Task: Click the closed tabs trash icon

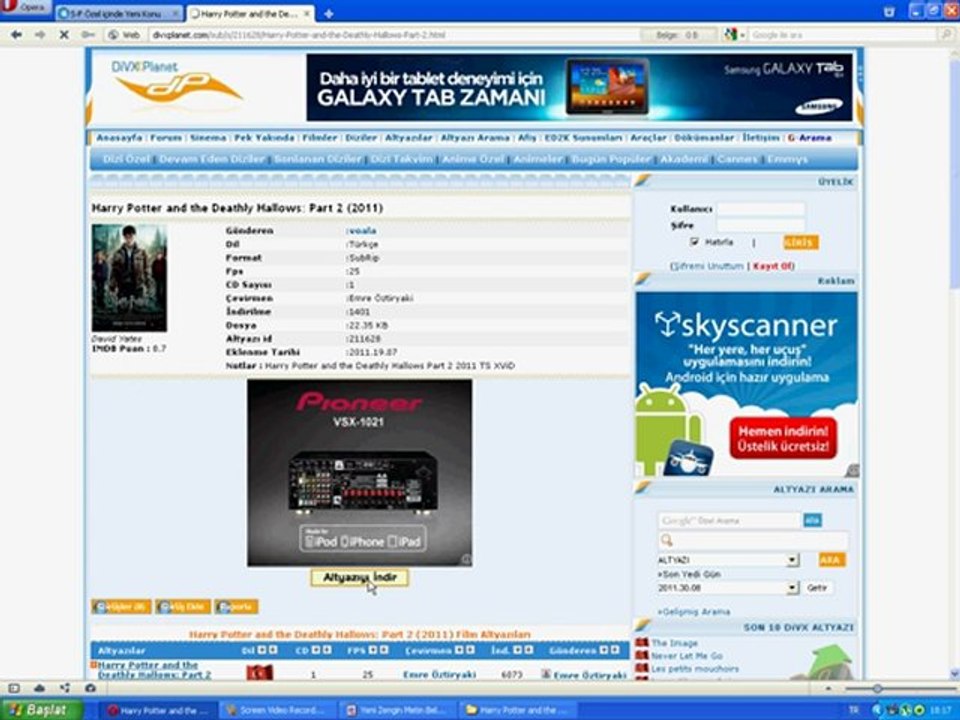Action: [x=890, y=12]
